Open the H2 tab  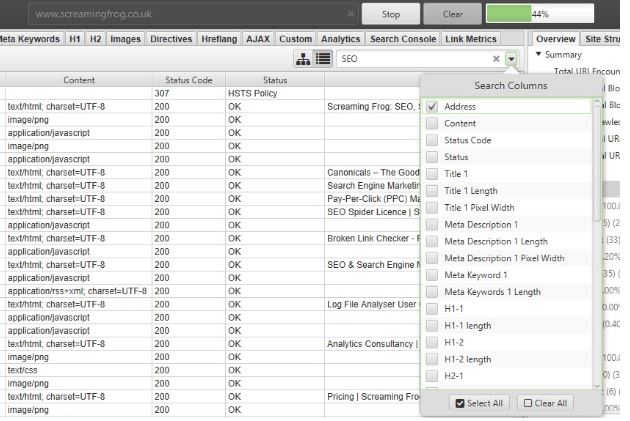point(95,39)
